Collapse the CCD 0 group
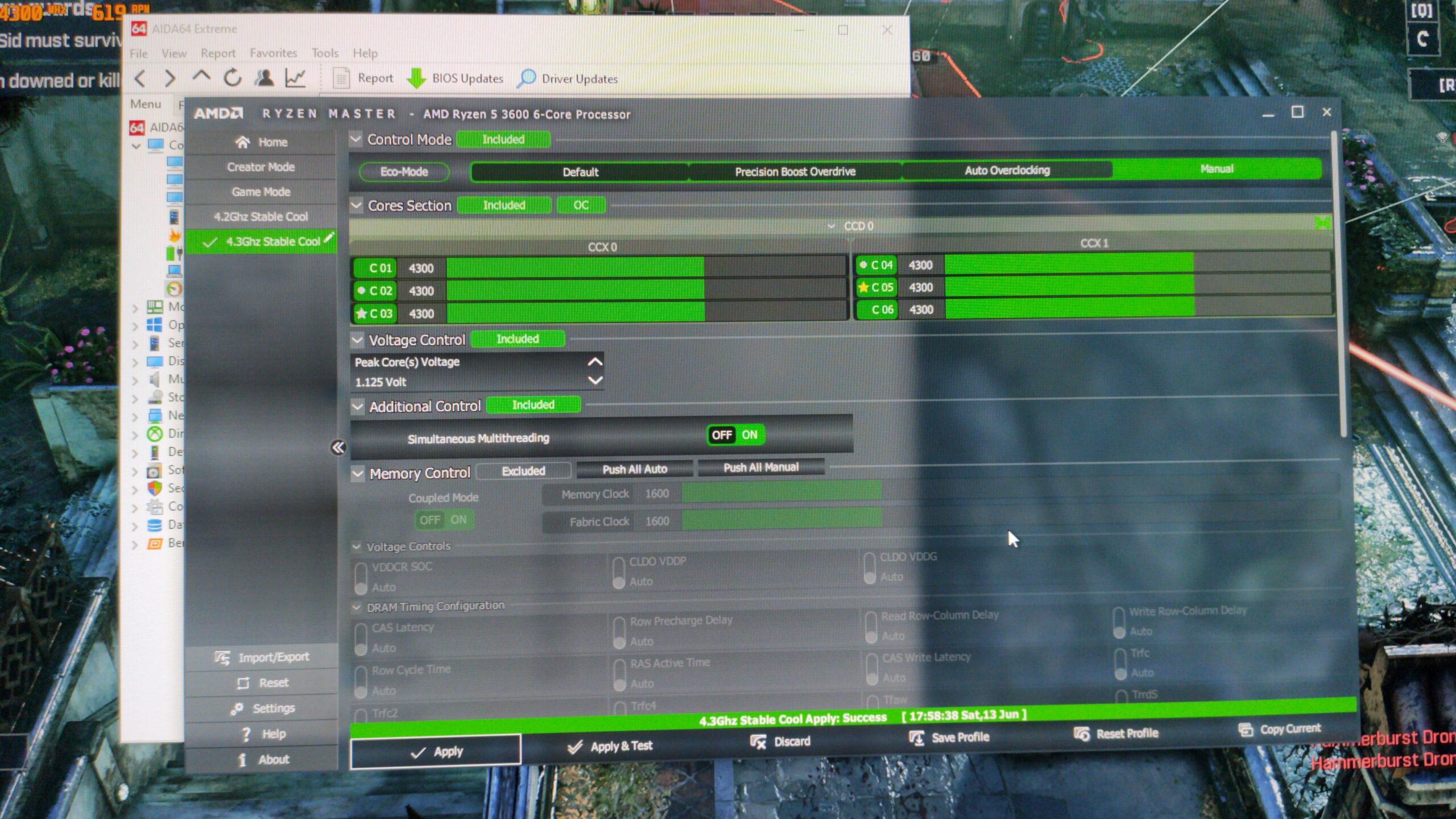 tap(831, 226)
